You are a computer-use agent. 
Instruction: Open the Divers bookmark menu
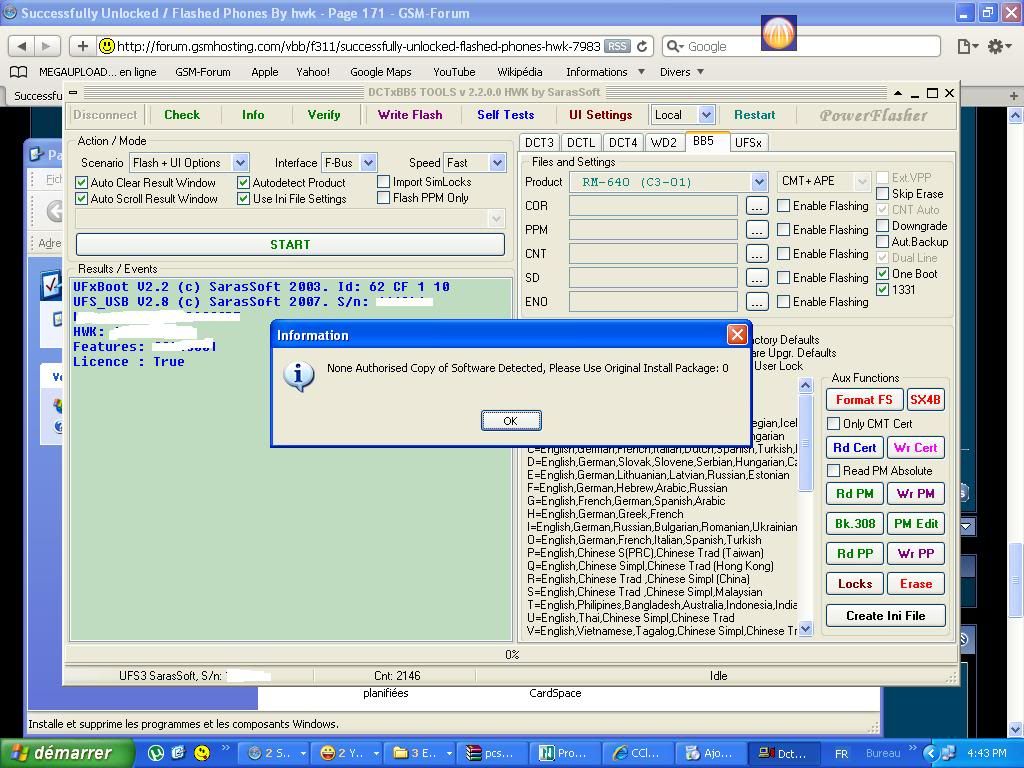(682, 72)
